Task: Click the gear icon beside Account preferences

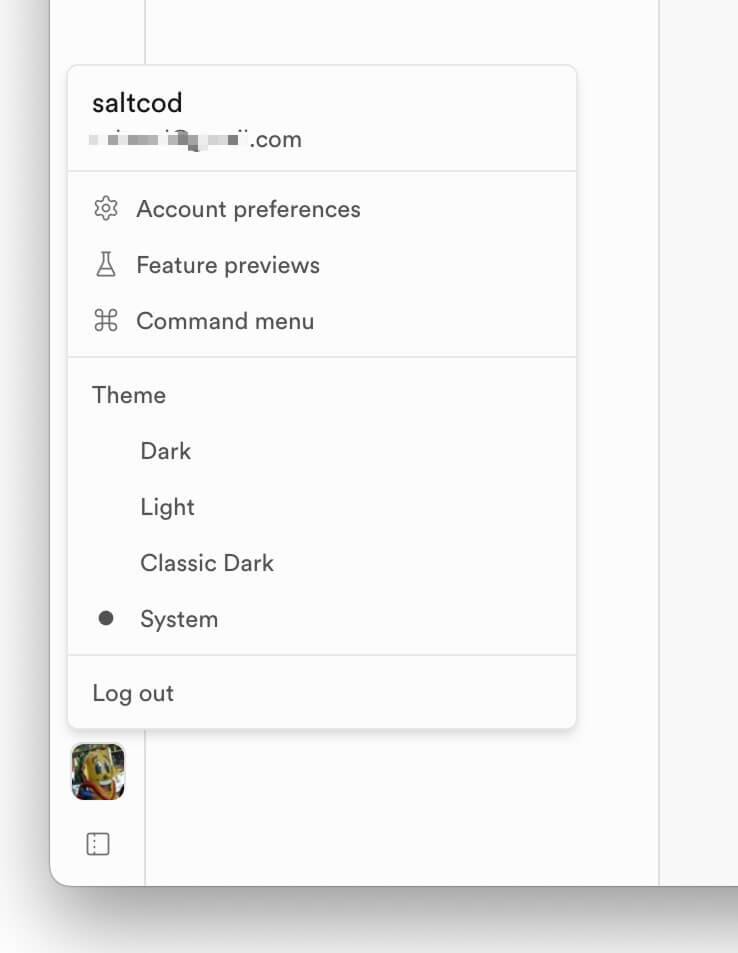Action: (x=106, y=208)
